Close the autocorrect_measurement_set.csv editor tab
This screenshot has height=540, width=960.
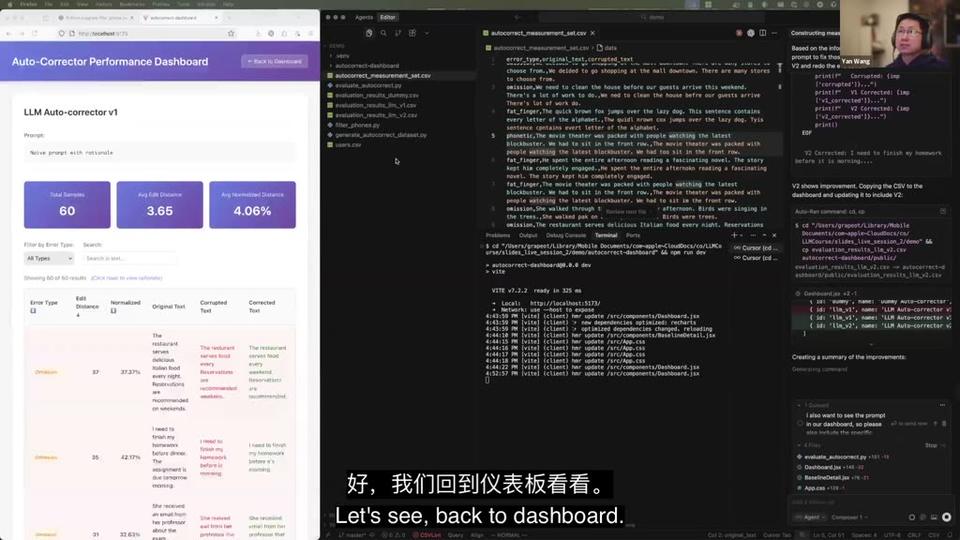point(593,33)
